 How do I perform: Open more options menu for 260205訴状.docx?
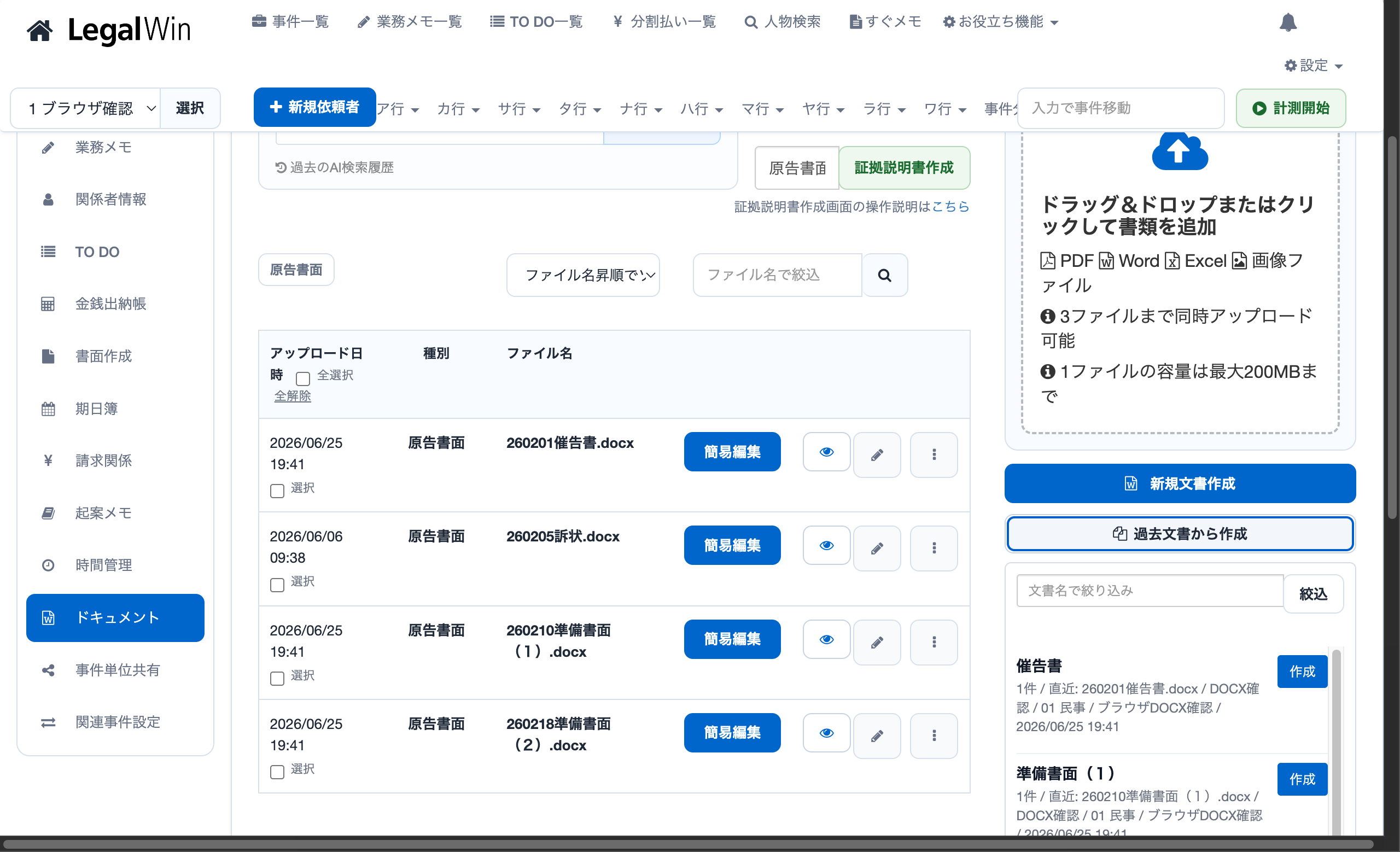click(x=934, y=548)
